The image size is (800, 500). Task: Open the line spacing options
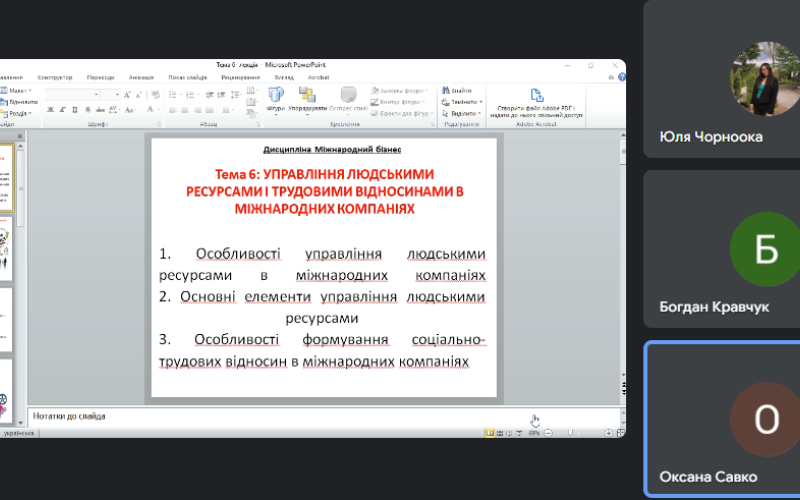click(x=235, y=95)
